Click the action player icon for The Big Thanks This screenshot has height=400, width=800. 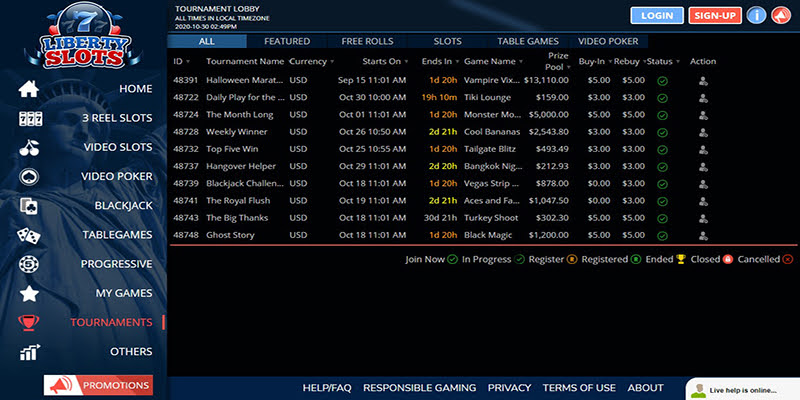point(703,218)
